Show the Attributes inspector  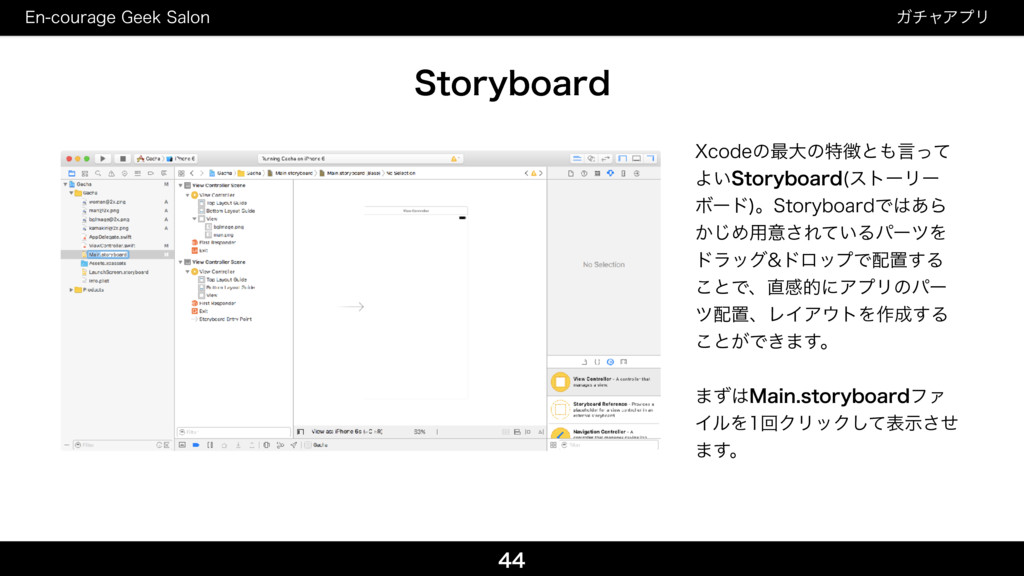coord(610,174)
